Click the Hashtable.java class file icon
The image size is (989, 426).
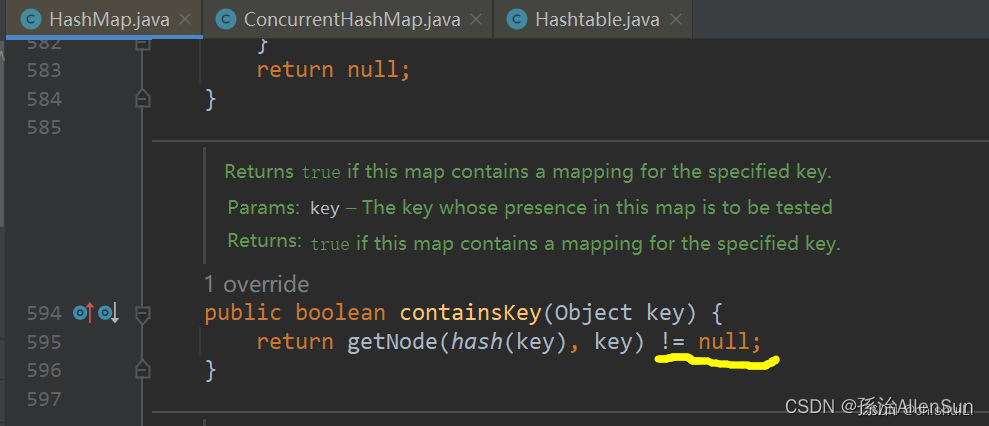[517, 20]
